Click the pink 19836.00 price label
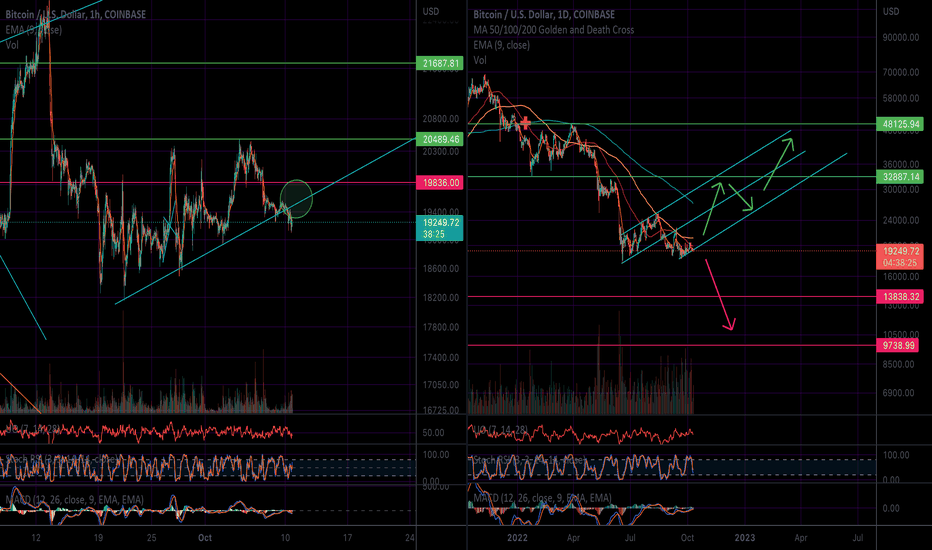Screen dimensions: 932x550 tap(440, 183)
